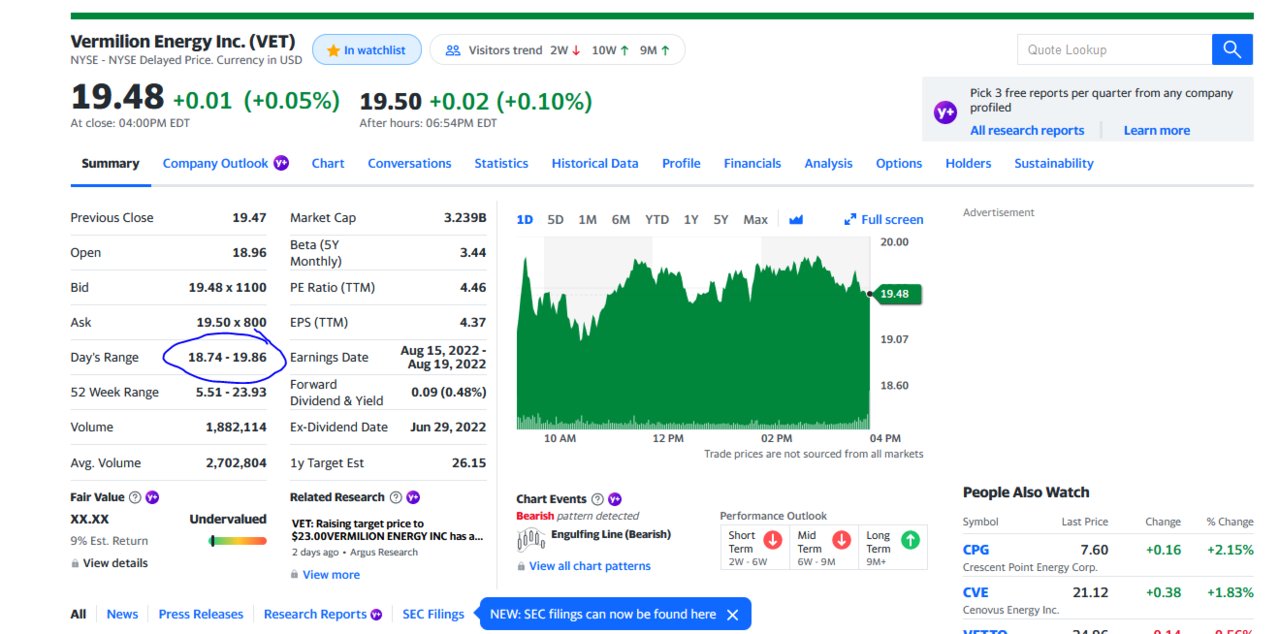This screenshot has height=634, width=1280.
Task: Open the Historical Data tab
Action: pyautogui.click(x=595, y=163)
